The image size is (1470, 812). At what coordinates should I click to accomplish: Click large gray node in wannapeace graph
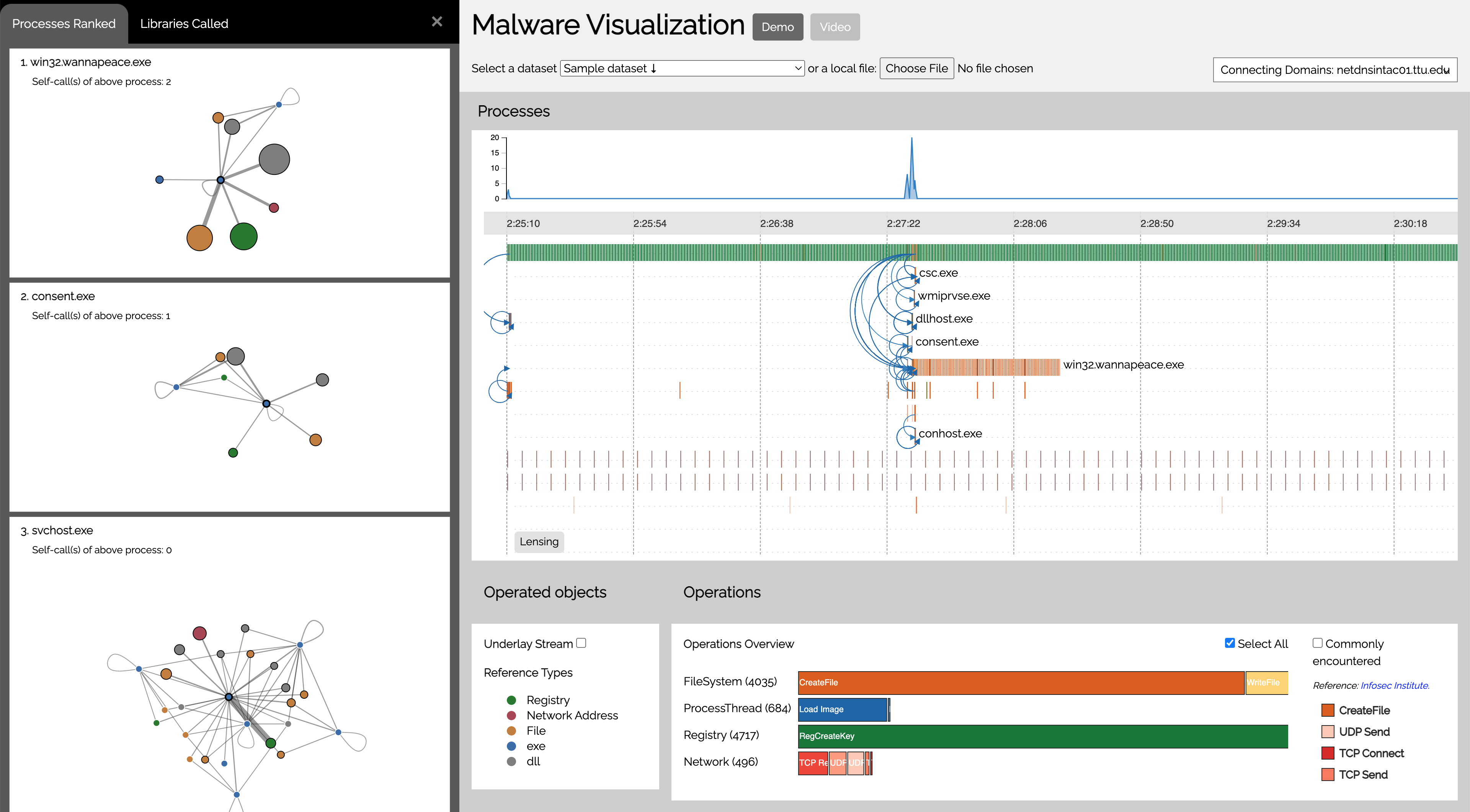click(x=274, y=159)
